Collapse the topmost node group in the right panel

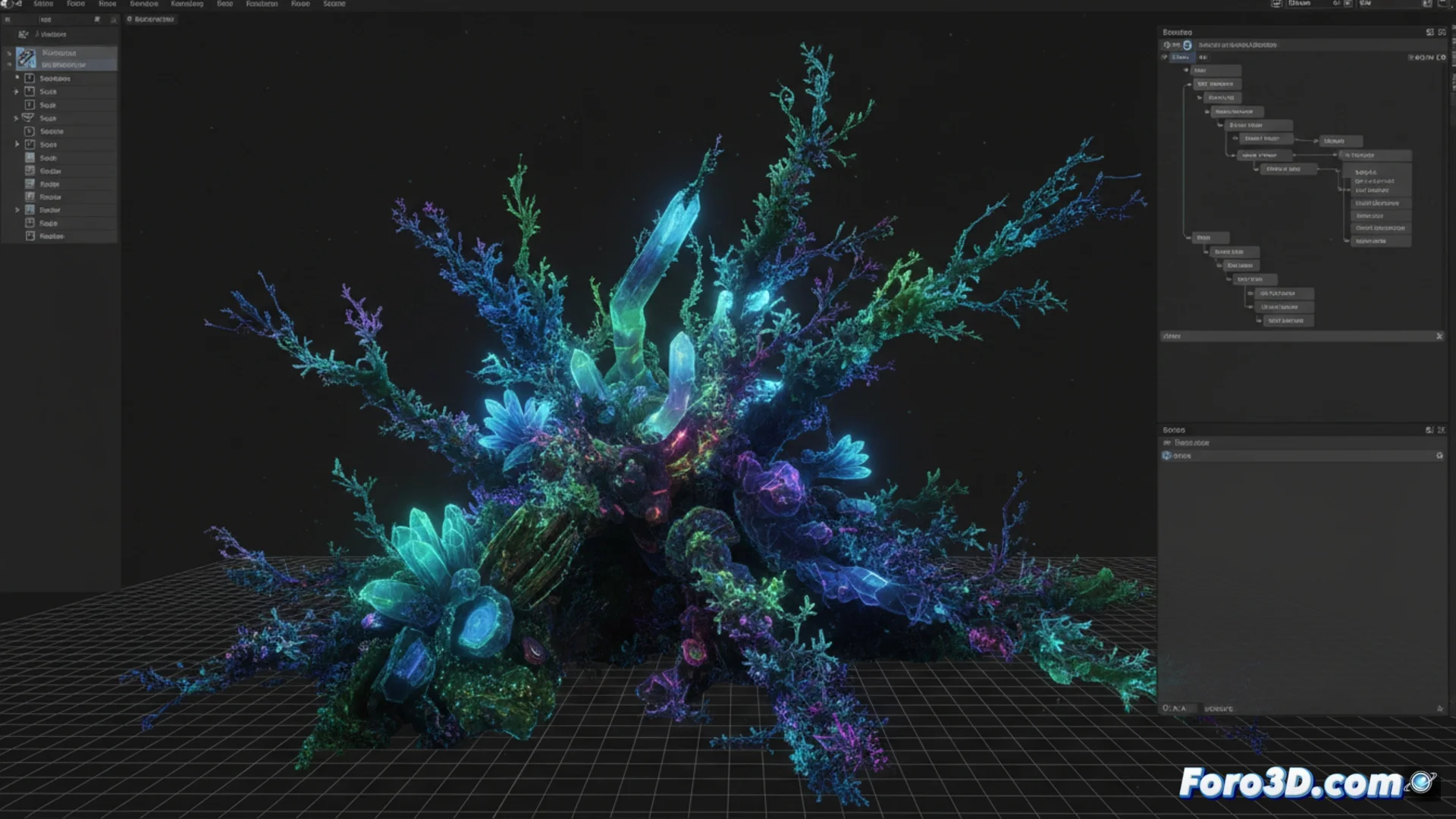pos(1185,71)
